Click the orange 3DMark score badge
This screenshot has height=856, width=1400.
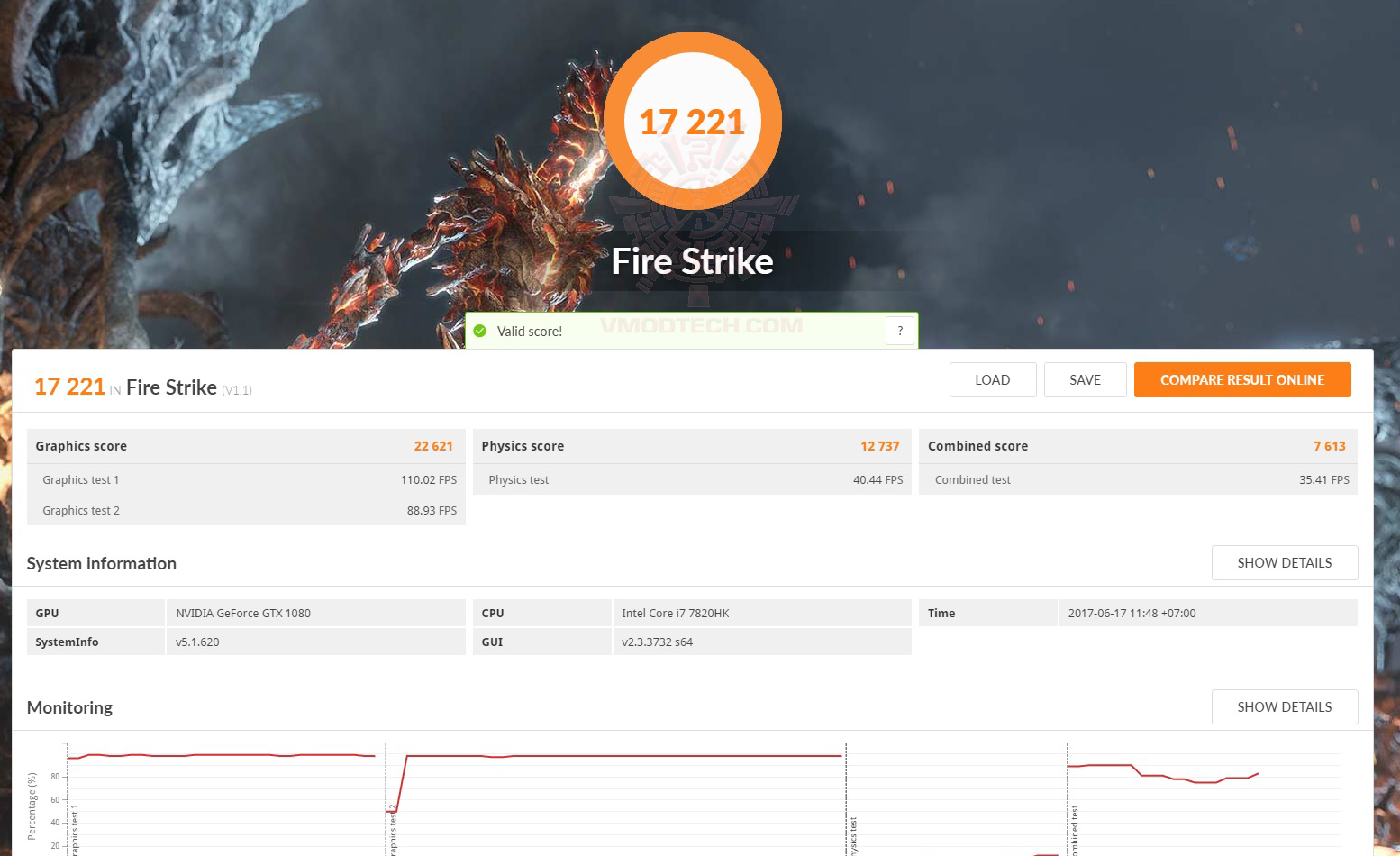click(692, 121)
